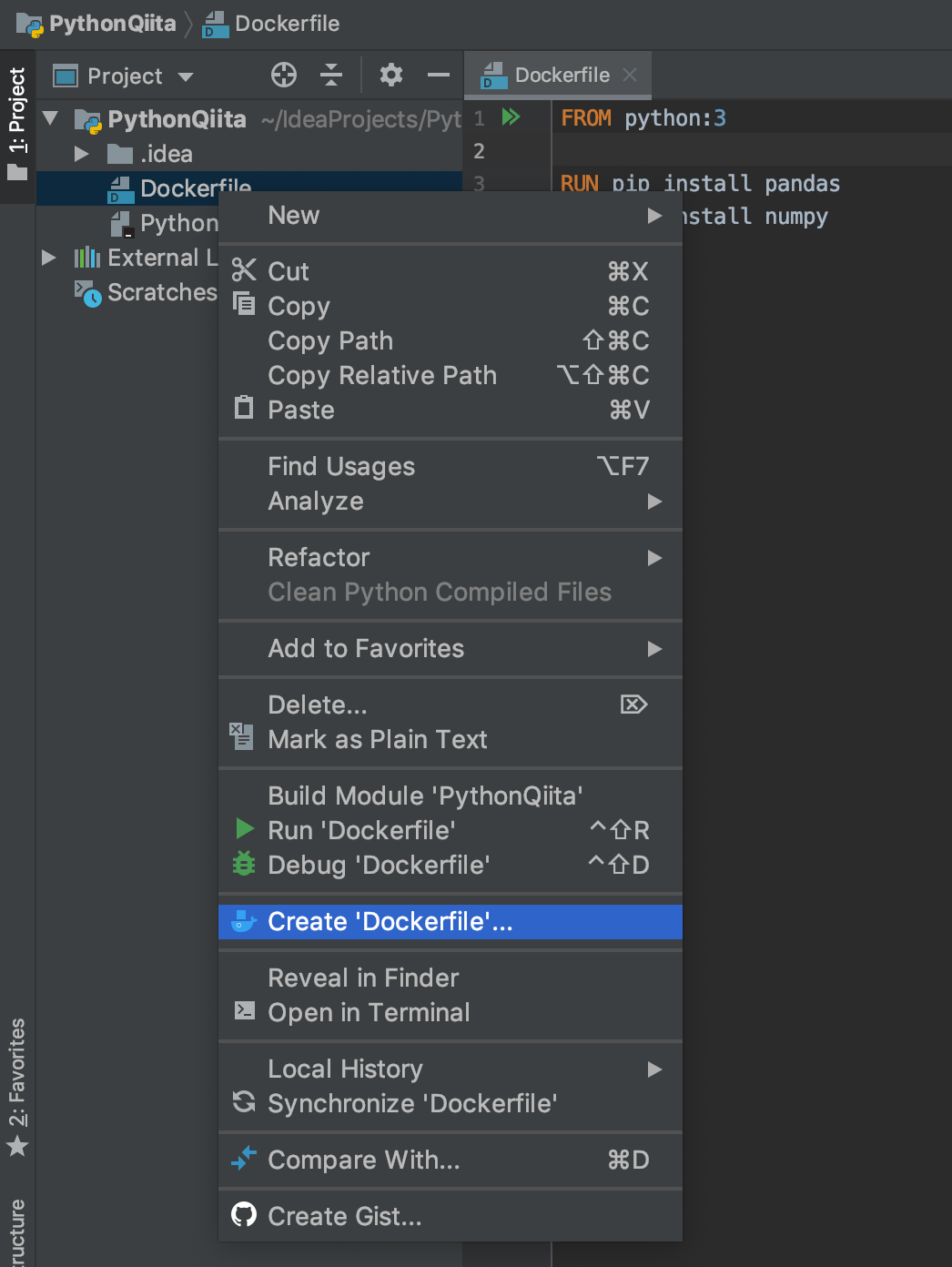Click the locate/scroll-from-source crosshair icon
This screenshot has height=1267, width=952.
coord(284,75)
